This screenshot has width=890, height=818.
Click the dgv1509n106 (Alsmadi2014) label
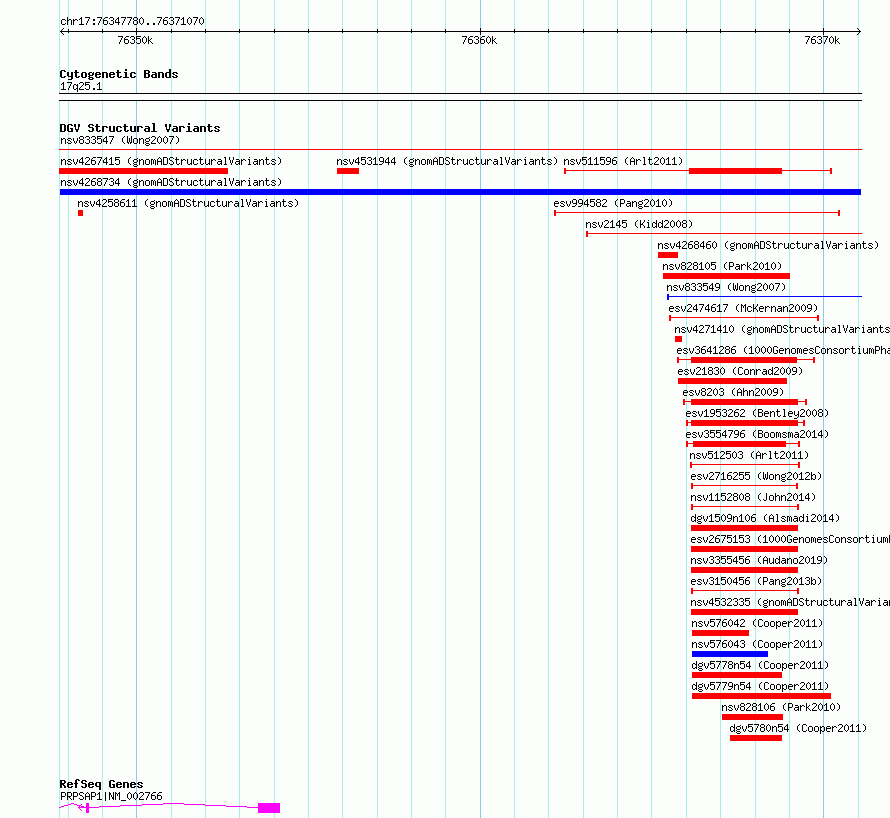point(765,518)
